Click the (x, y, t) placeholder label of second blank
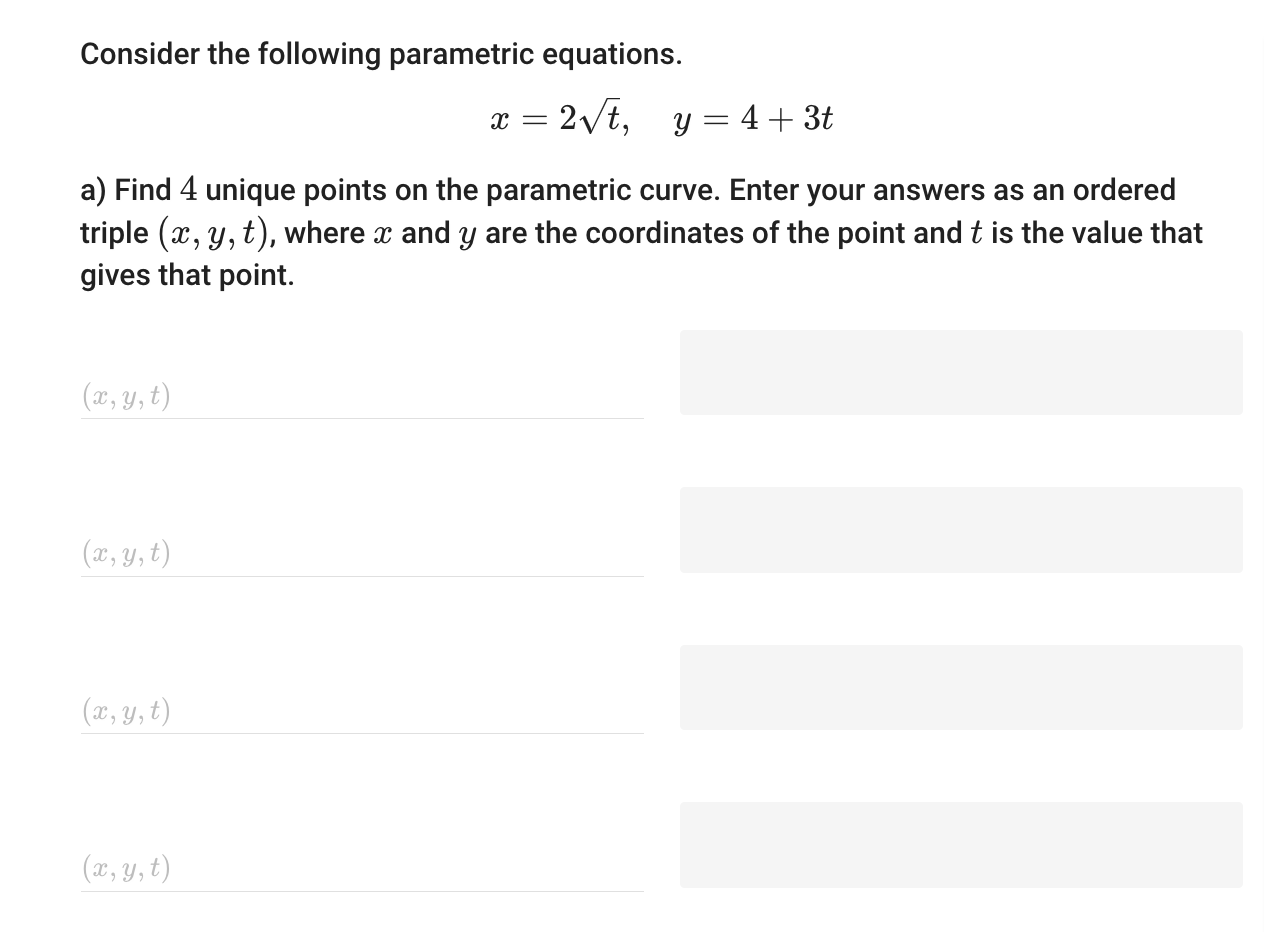This screenshot has height=932, width=1264. (126, 554)
